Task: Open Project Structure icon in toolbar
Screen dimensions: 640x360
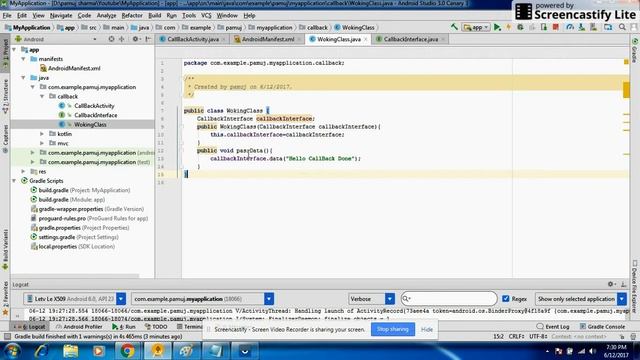Action: click(x=608, y=27)
